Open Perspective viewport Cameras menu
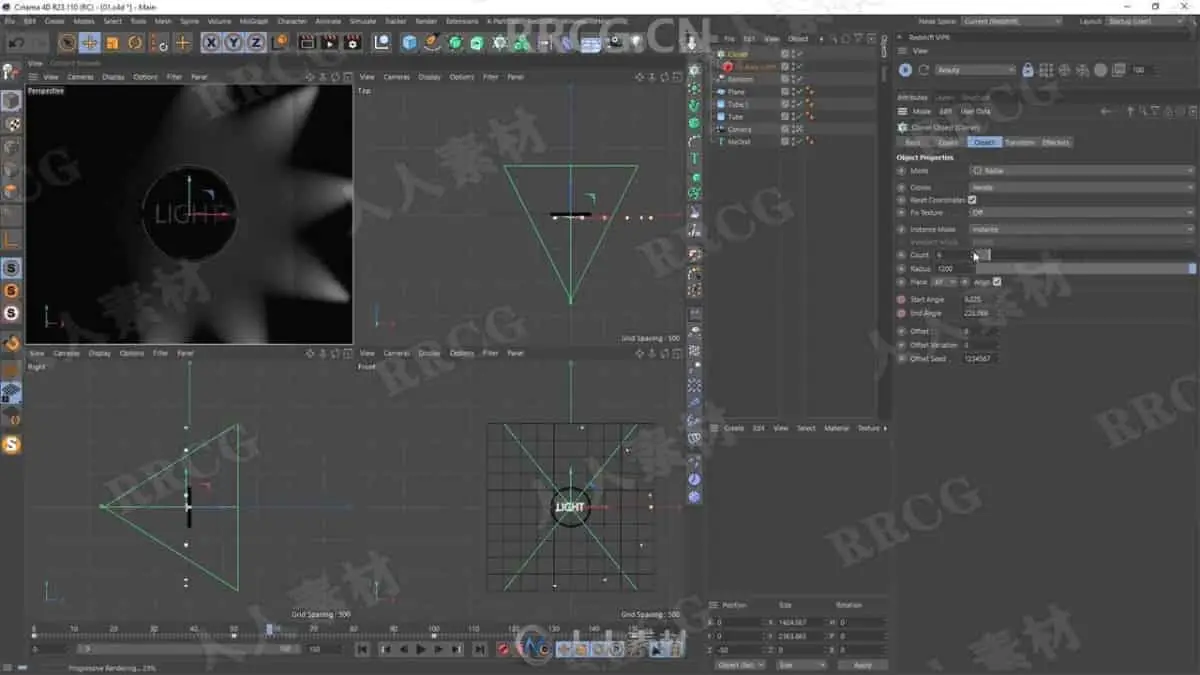The height and width of the screenshot is (675, 1200). (80, 77)
